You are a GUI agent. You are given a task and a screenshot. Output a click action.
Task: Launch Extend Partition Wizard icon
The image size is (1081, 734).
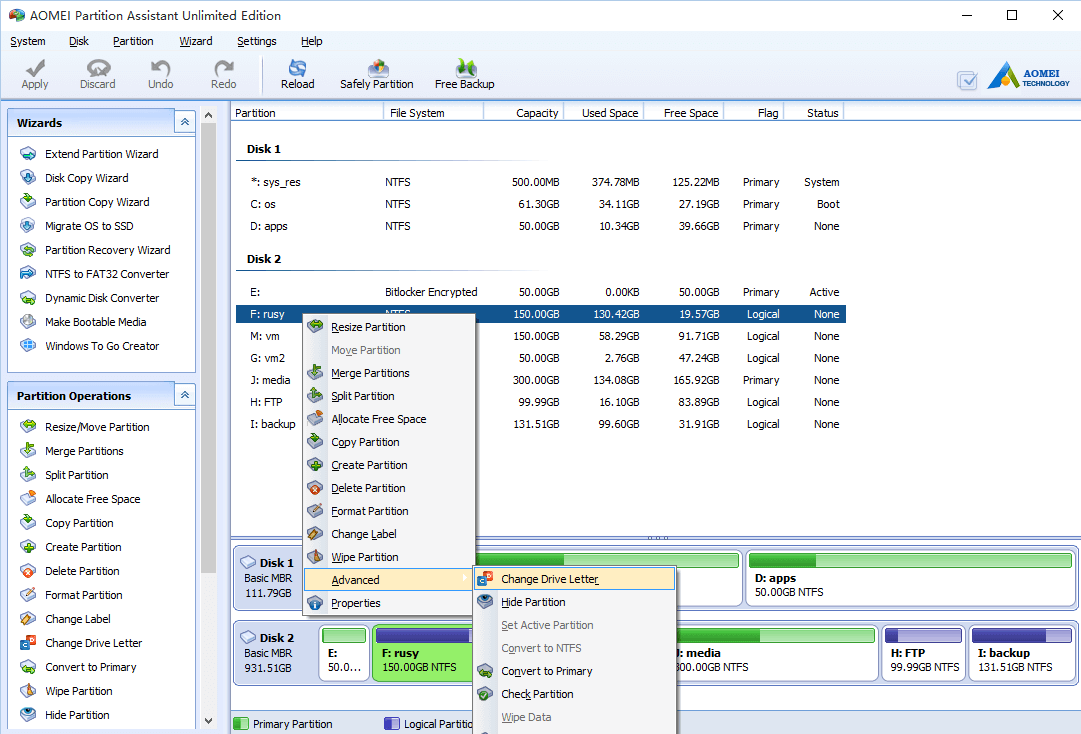(28, 154)
